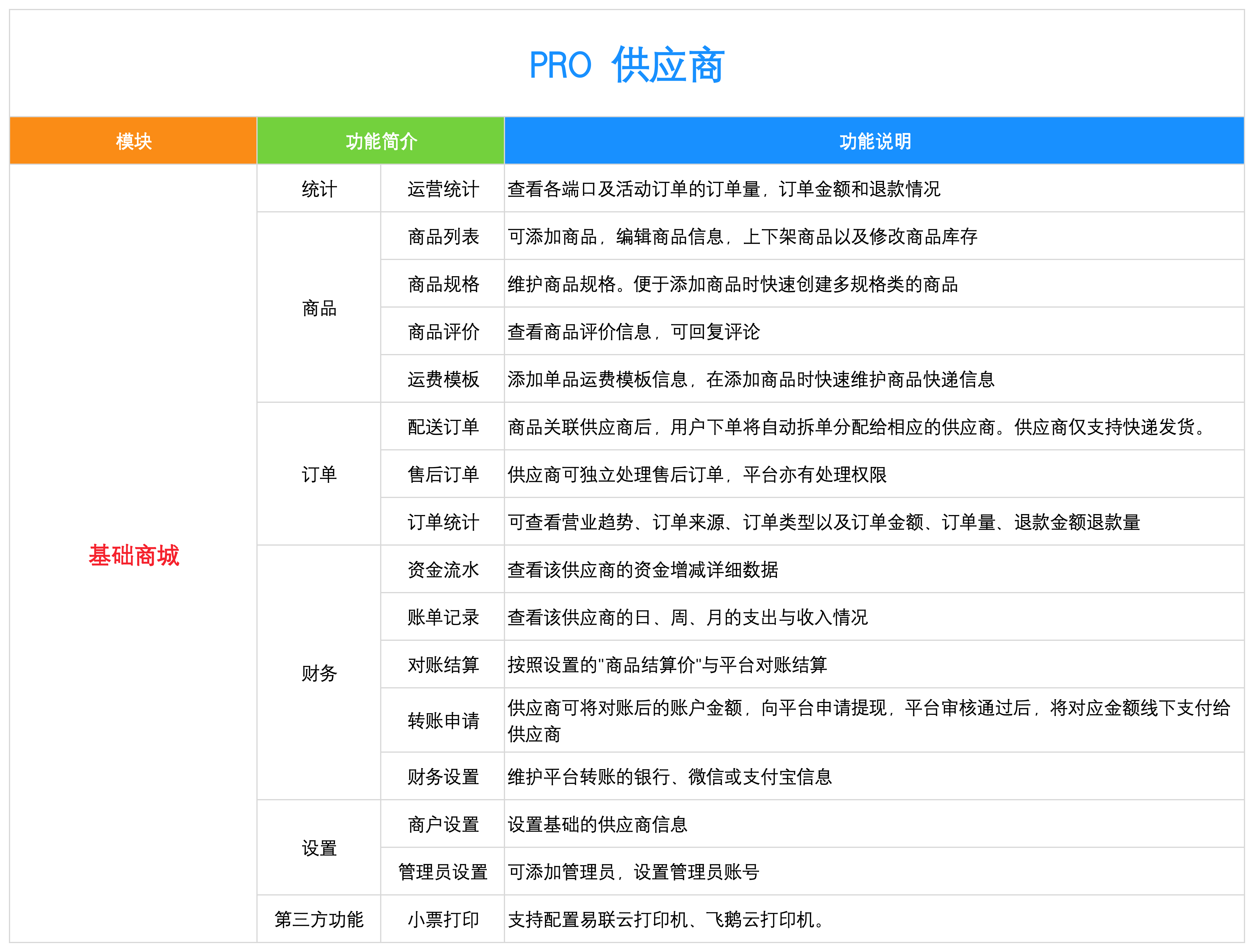Click the PRO 供应商 title
Viewport: 1254px width, 952px height.
click(626, 65)
